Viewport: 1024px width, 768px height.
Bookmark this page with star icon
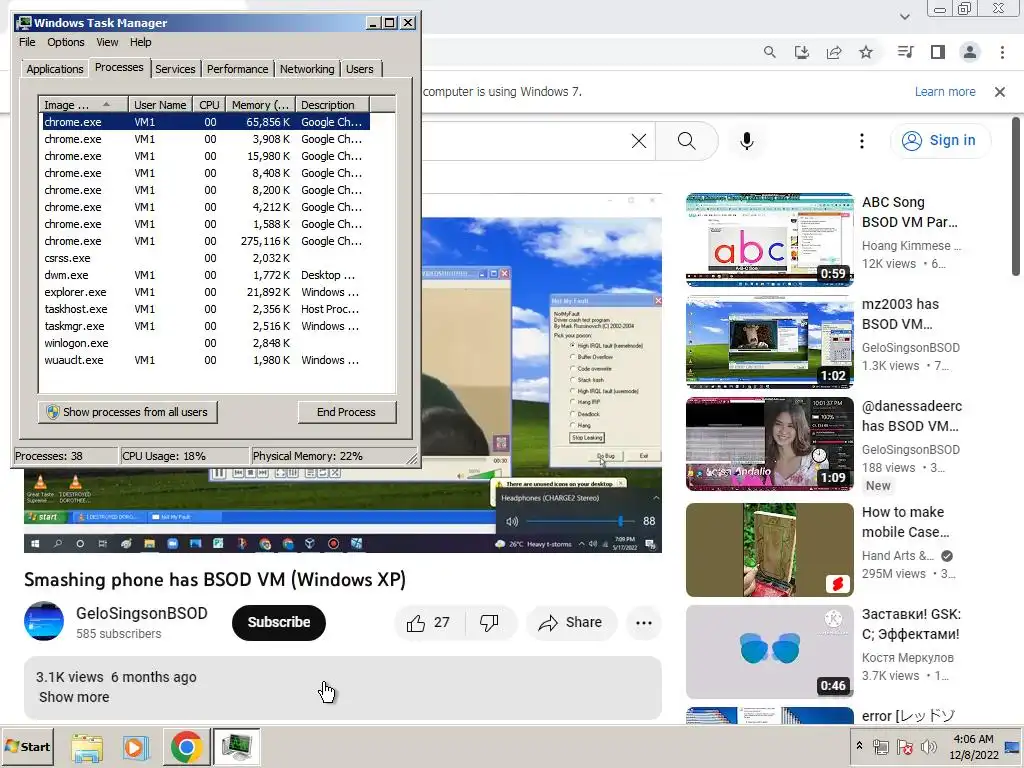pyautogui.click(x=866, y=52)
